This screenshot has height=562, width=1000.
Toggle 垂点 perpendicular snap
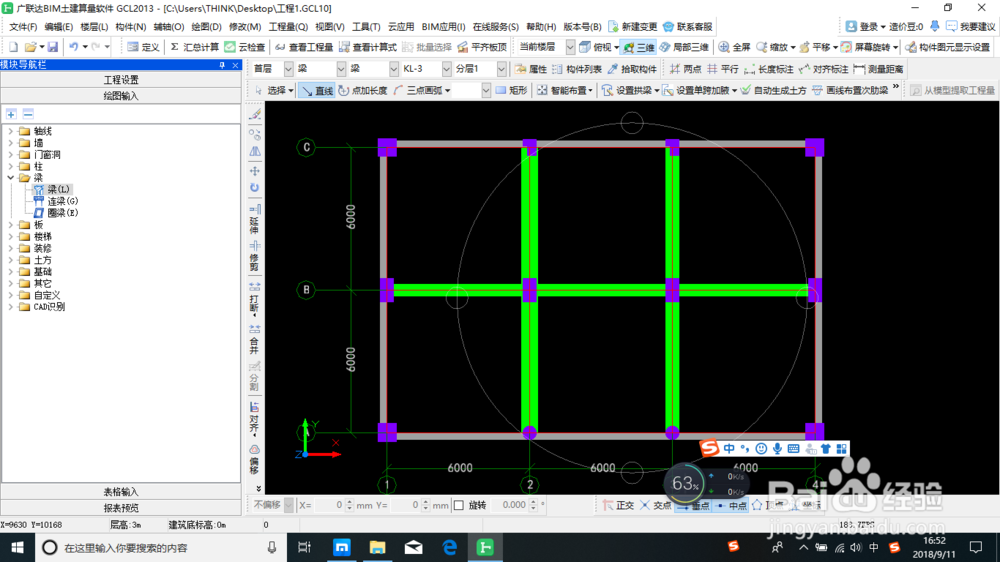693,505
